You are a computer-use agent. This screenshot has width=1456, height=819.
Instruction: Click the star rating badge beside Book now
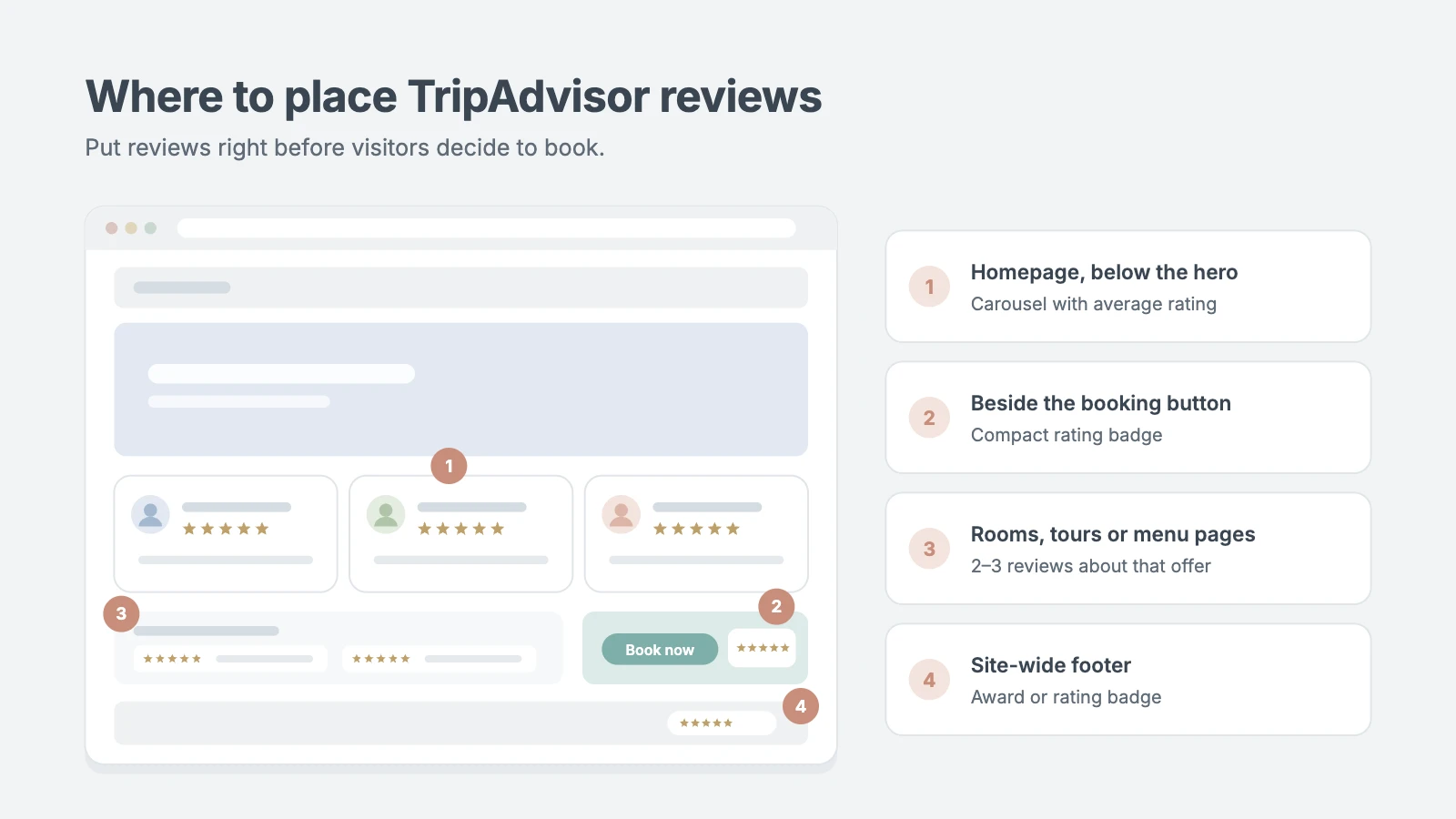[762, 648]
